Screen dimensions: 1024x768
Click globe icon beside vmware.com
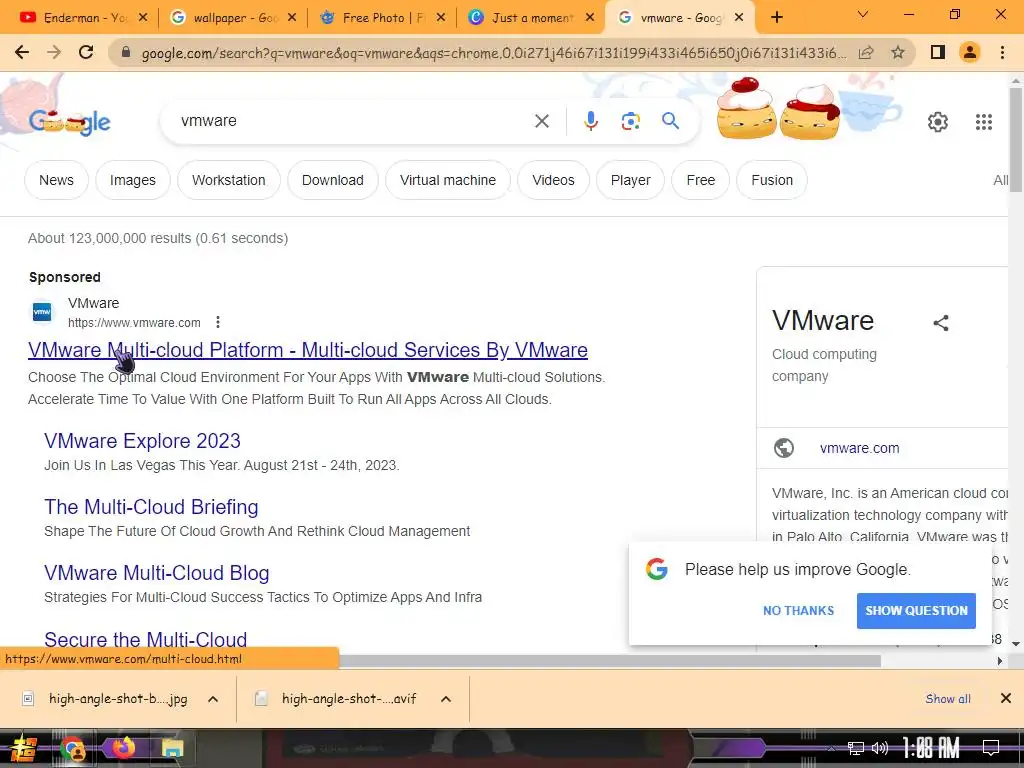coord(784,448)
